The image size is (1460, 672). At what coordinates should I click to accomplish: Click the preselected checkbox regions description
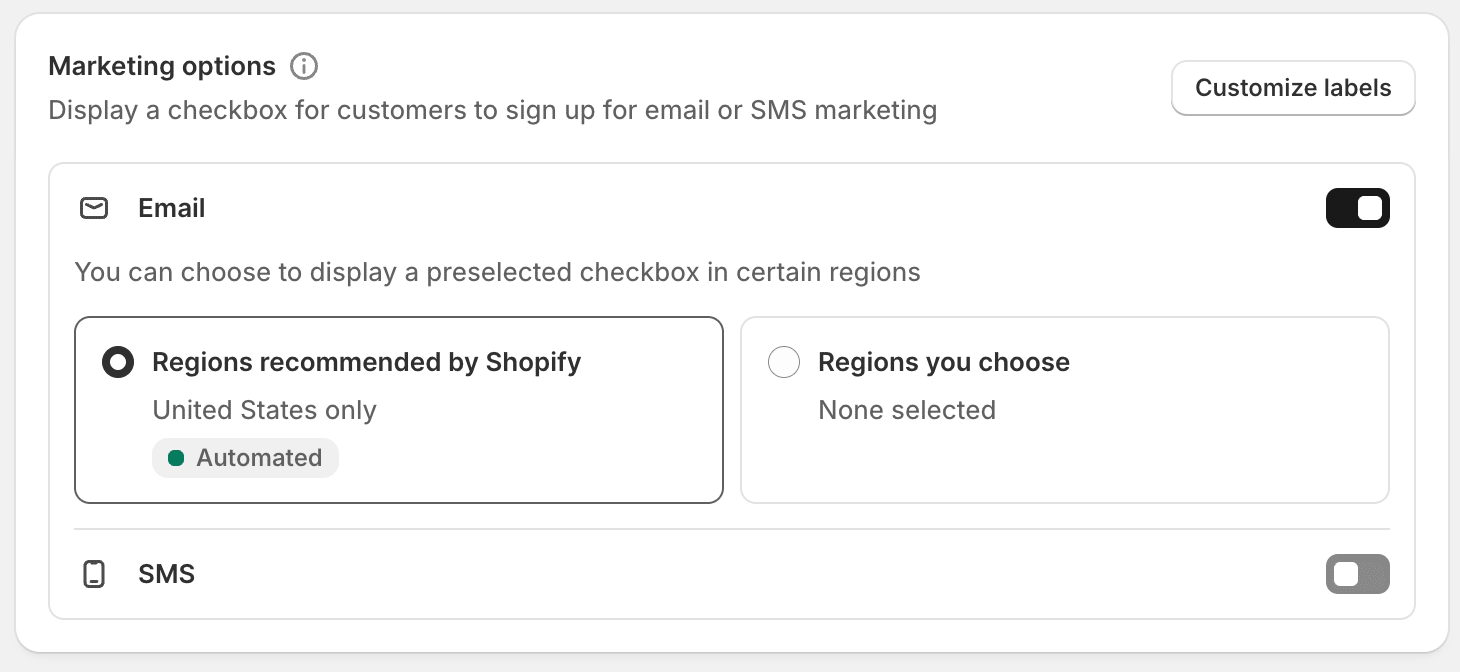click(497, 272)
